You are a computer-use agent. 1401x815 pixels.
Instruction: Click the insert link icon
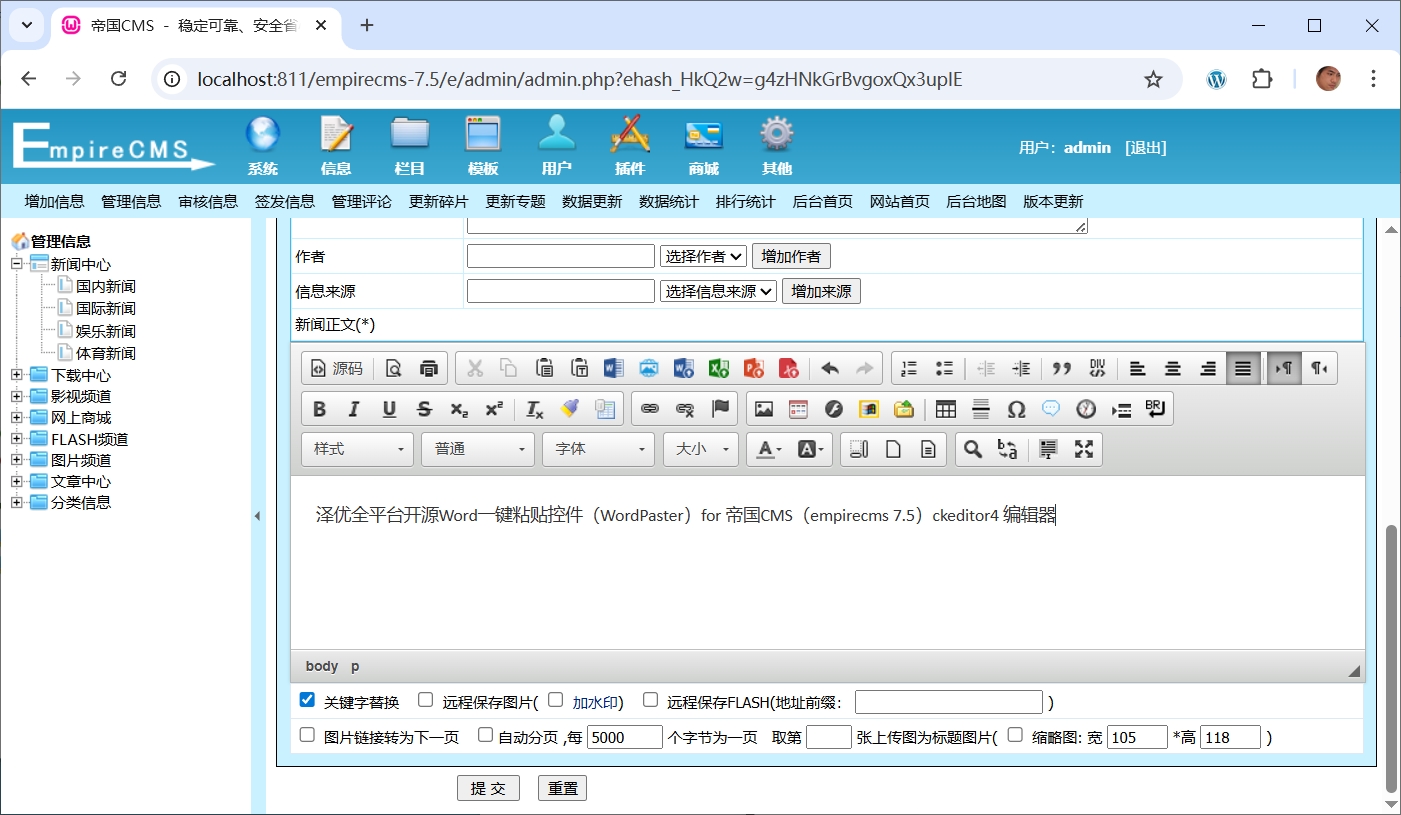click(650, 409)
